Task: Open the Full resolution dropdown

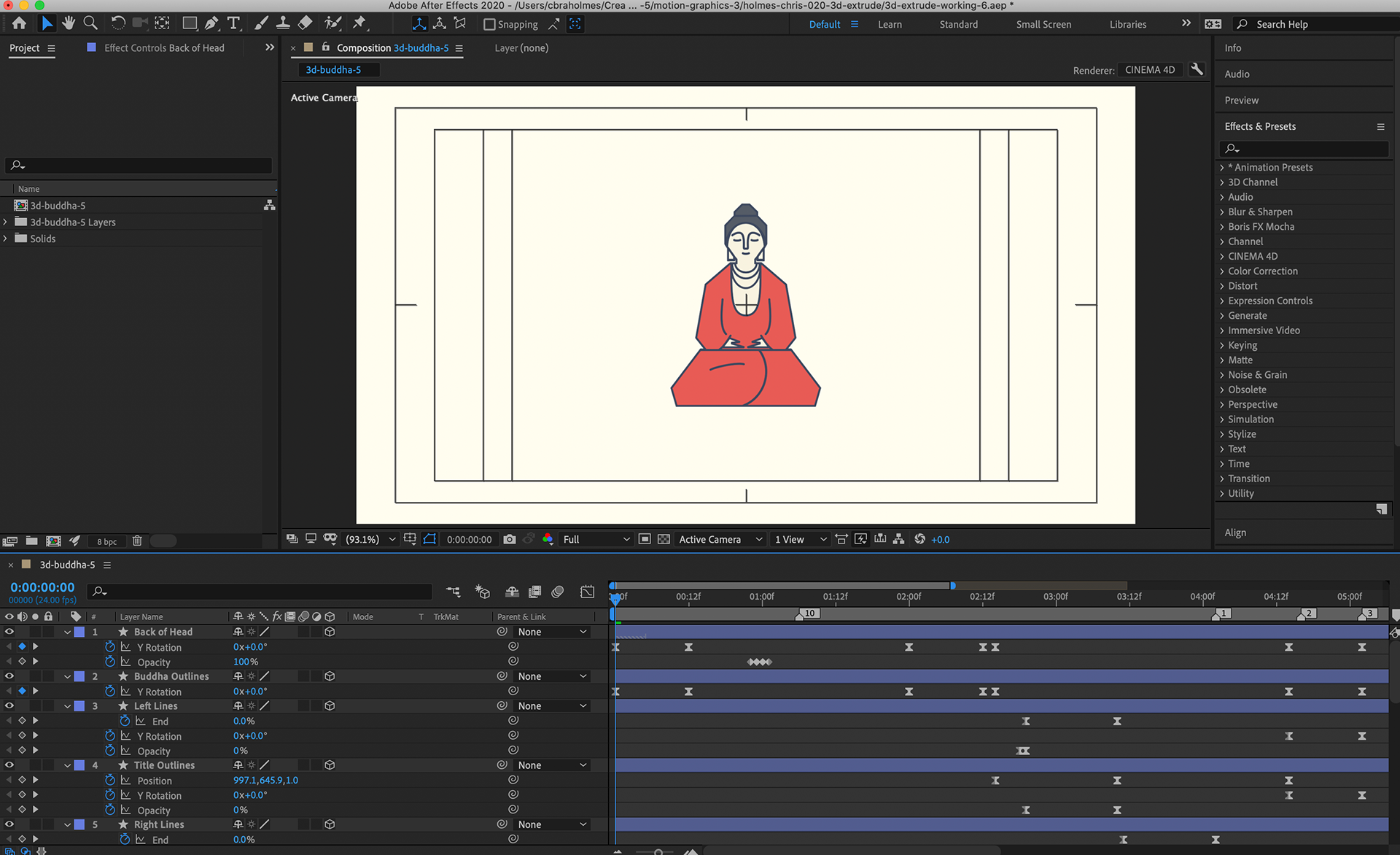Action: tap(596, 539)
